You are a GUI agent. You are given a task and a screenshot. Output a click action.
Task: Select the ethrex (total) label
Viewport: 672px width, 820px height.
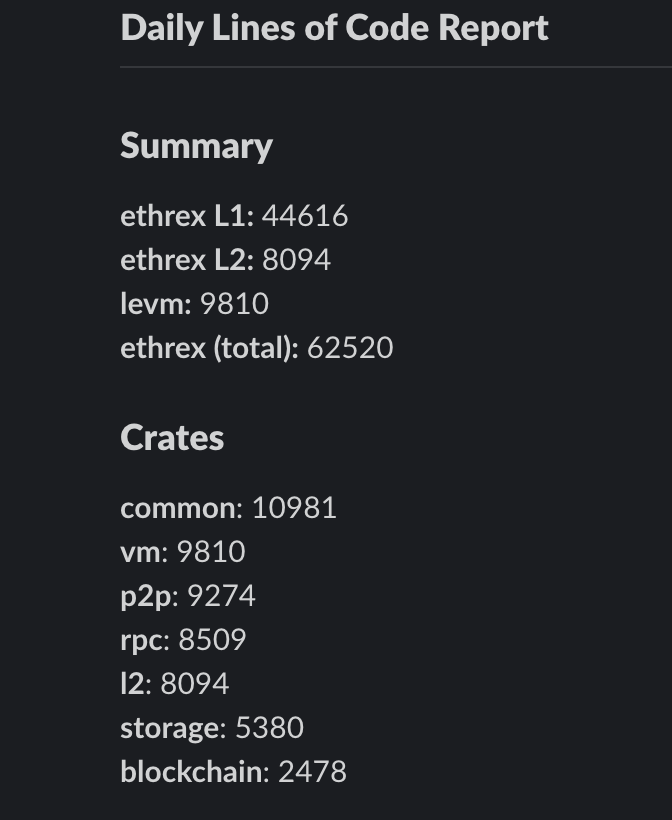[208, 348]
